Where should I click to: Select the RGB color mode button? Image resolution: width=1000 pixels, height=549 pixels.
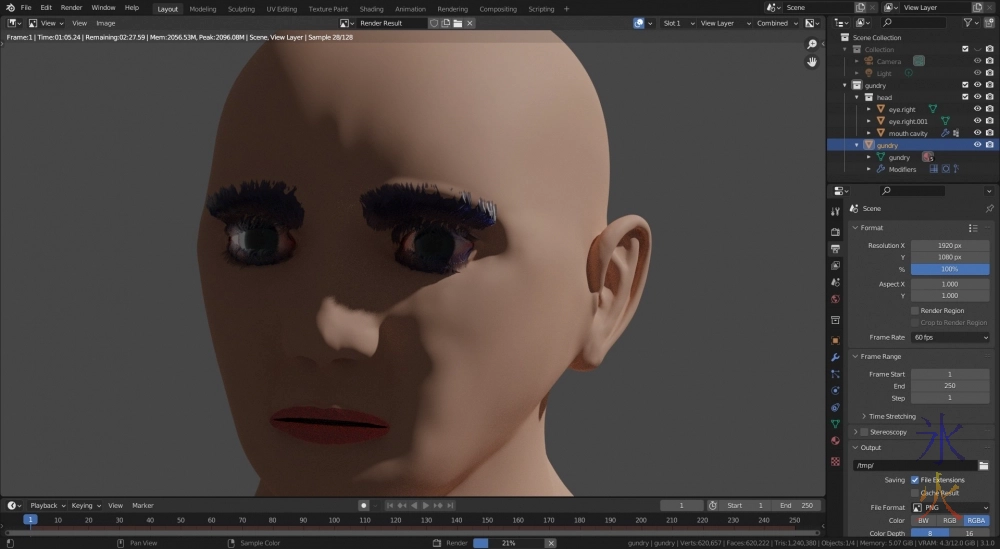(949, 521)
